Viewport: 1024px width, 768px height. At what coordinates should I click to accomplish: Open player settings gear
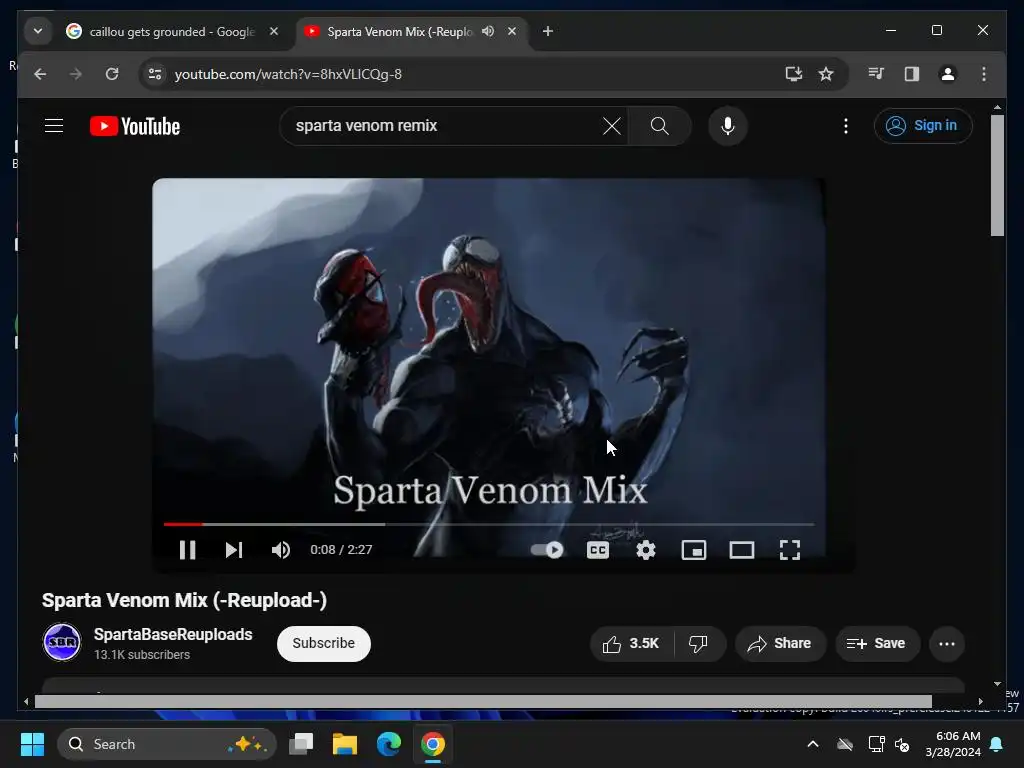click(646, 550)
